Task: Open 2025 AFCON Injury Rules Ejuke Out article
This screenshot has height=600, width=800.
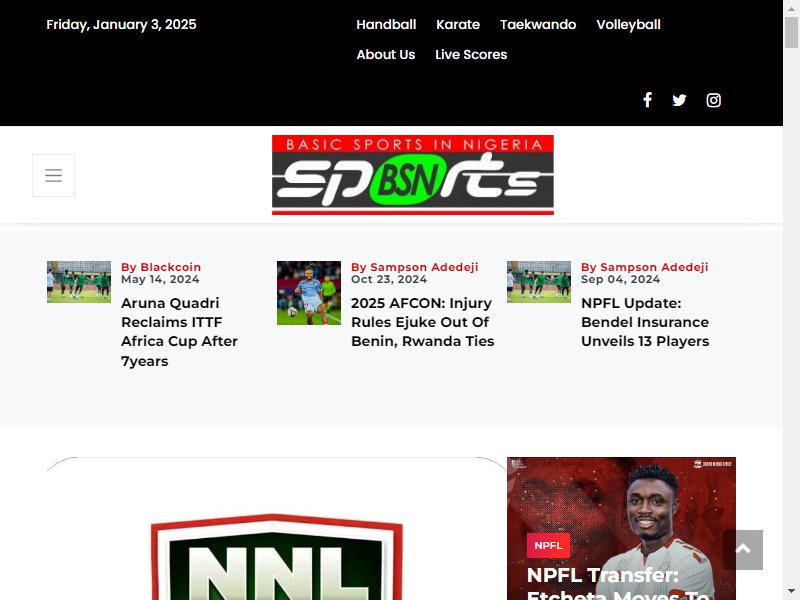Action: 422,322
